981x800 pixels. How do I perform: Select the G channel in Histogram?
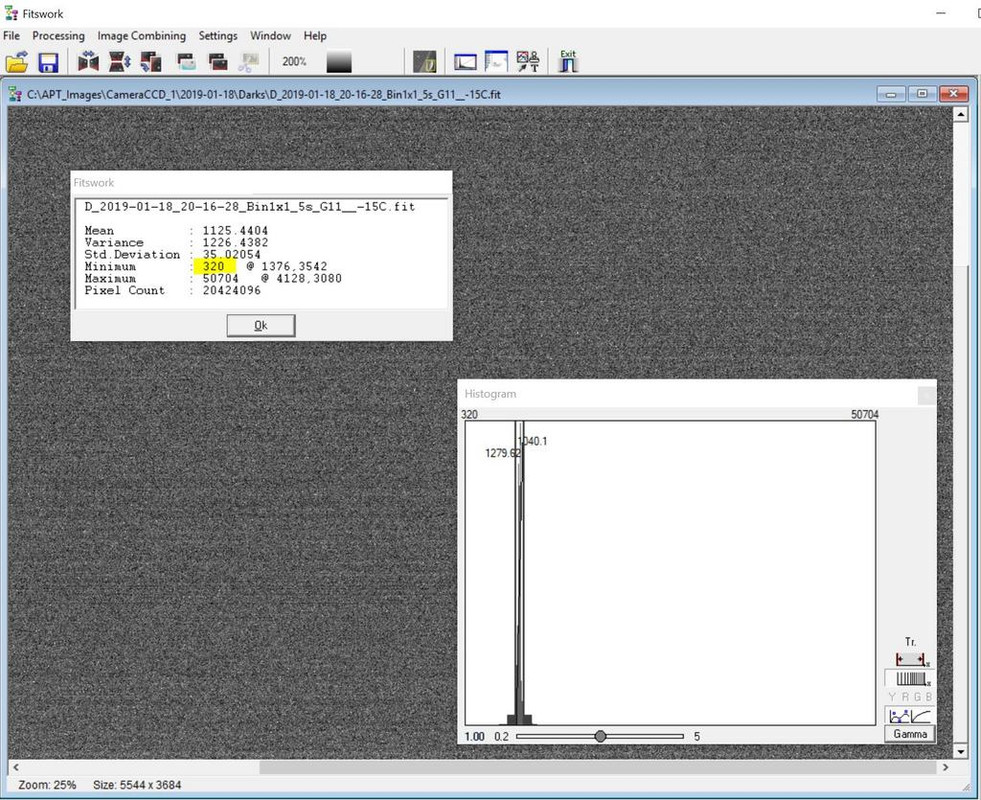coord(917,697)
